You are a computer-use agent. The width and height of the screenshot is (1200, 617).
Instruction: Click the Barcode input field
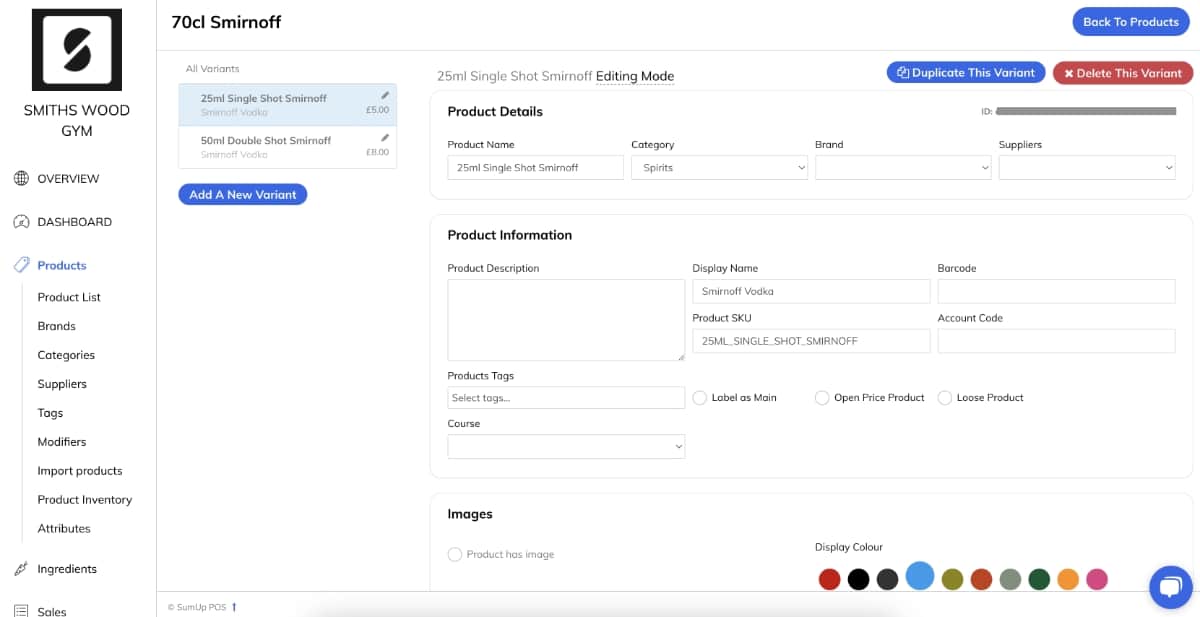pyautogui.click(x=1056, y=291)
